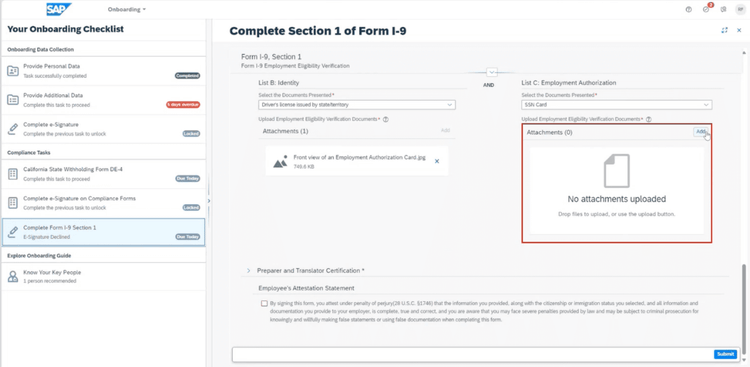Click help icon beside List B upload label
This screenshot has height=367, width=750.
[x=386, y=119]
